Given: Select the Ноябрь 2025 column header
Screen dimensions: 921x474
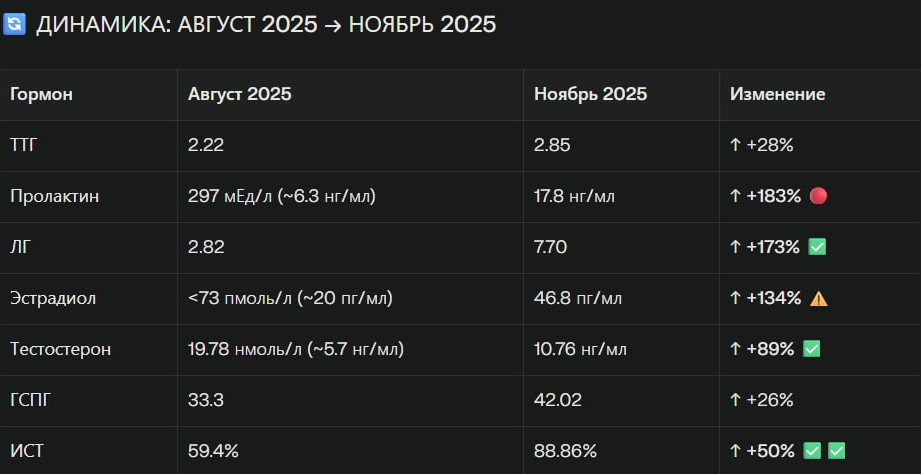Looking at the screenshot, I should tap(590, 94).
